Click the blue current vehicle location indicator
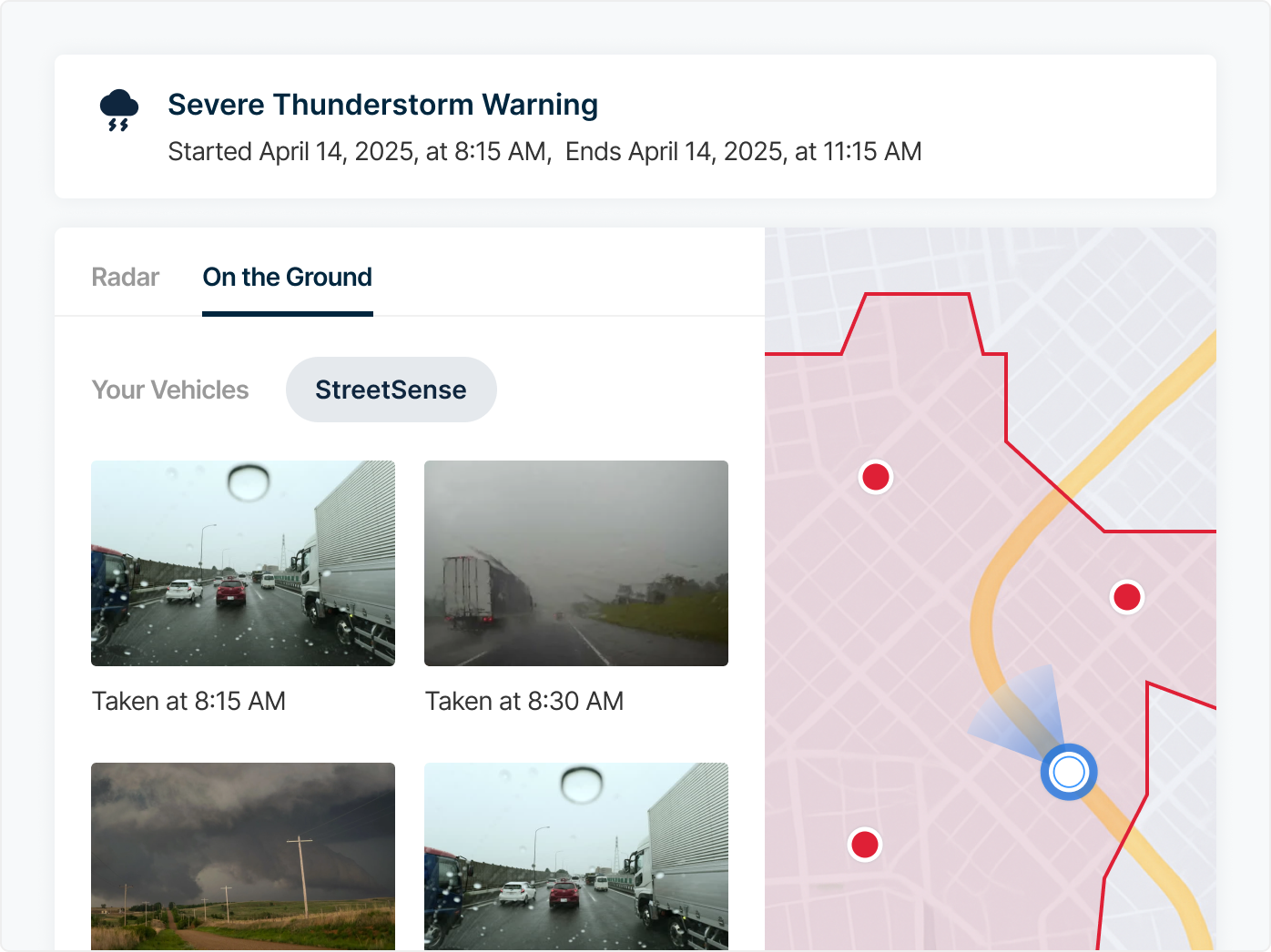The width and height of the screenshot is (1271, 952). [1068, 772]
